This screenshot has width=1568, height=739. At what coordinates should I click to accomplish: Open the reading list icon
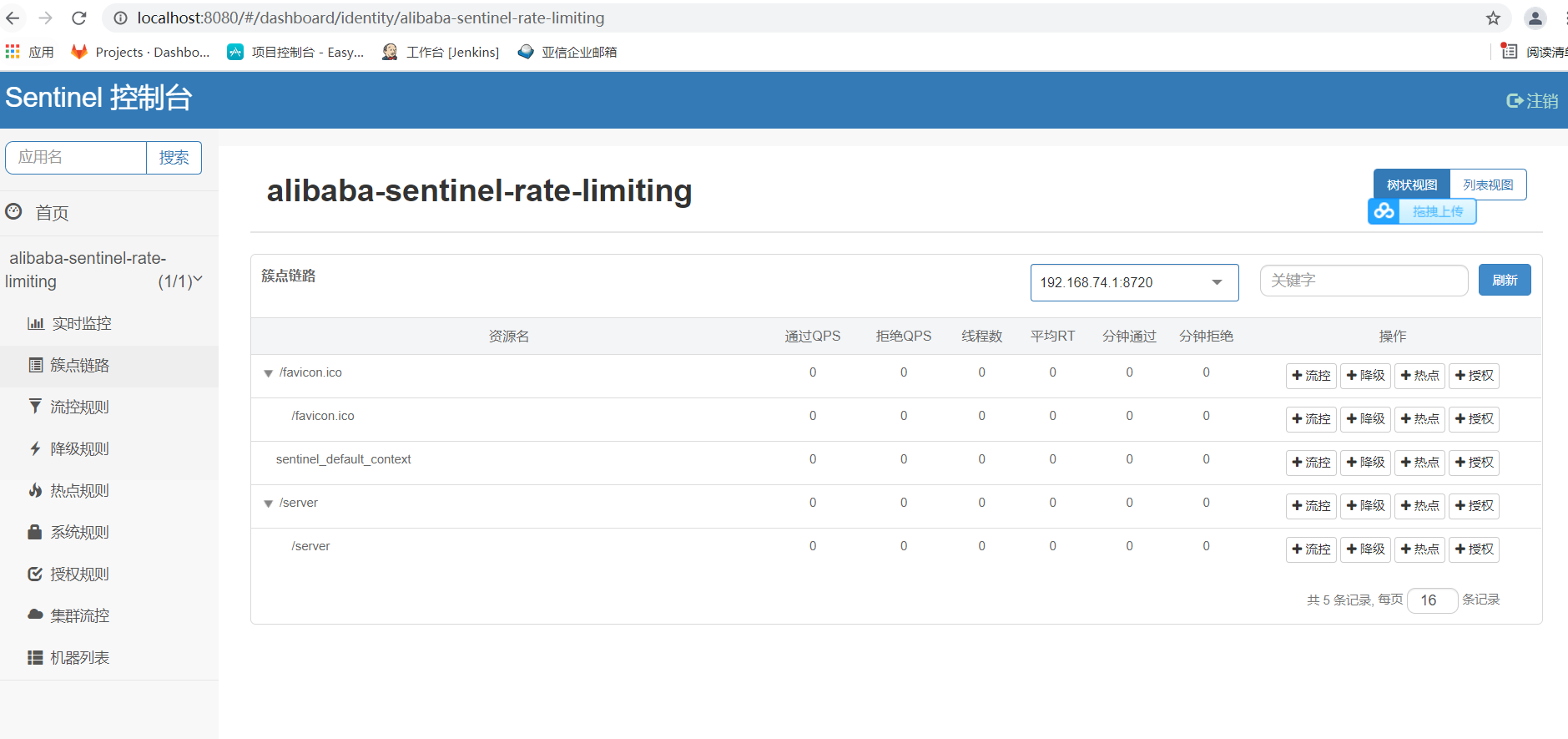tap(1510, 52)
